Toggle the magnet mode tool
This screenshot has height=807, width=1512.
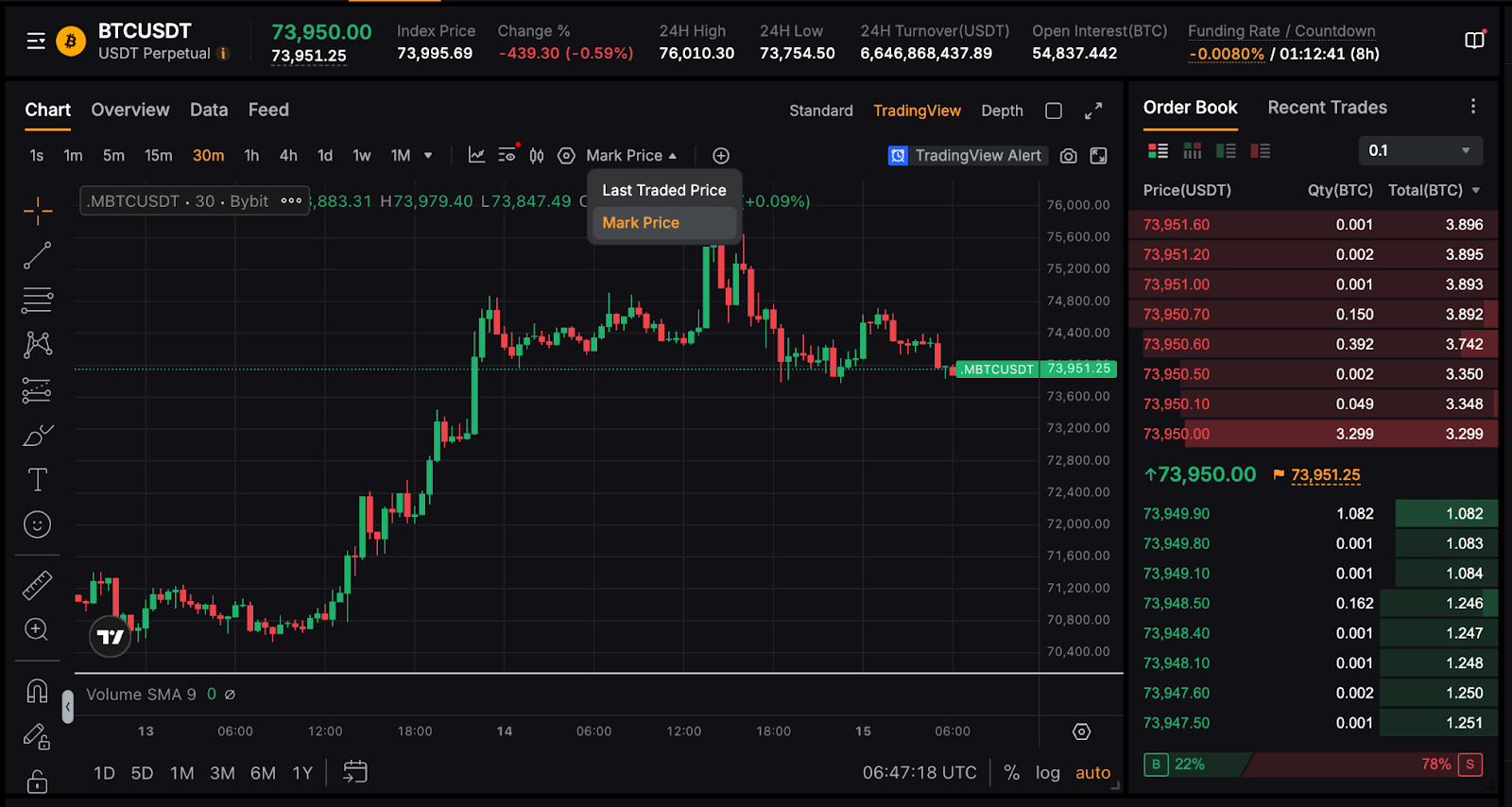38,692
